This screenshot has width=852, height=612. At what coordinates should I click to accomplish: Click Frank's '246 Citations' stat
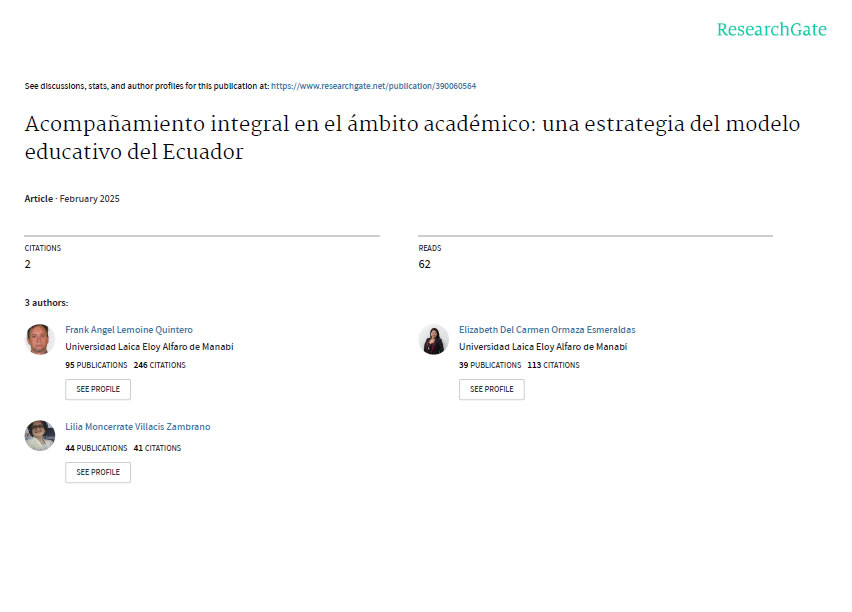pos(160,365)
